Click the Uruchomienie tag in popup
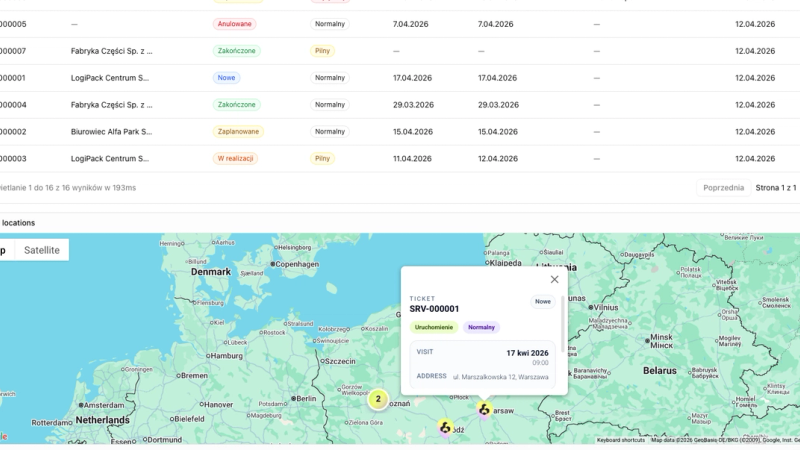800x450 pixels. 434,327
